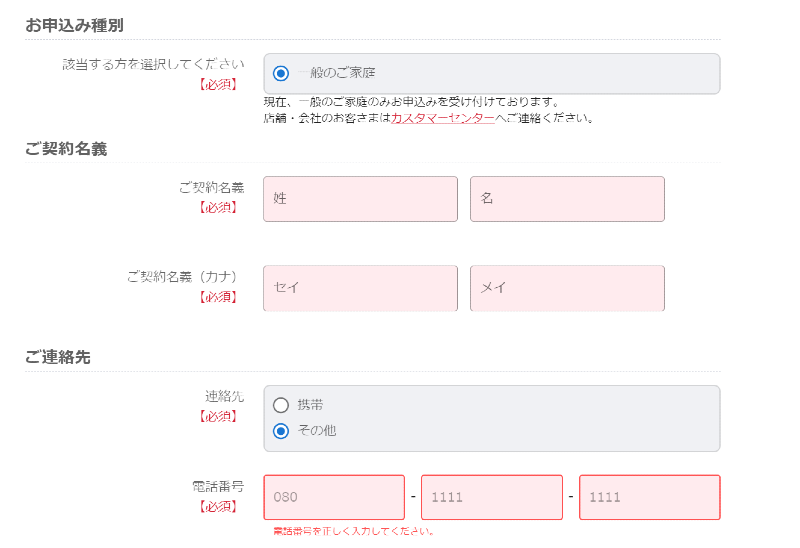
Task: Click the 電話番号 field label
Action: [218, 487]
